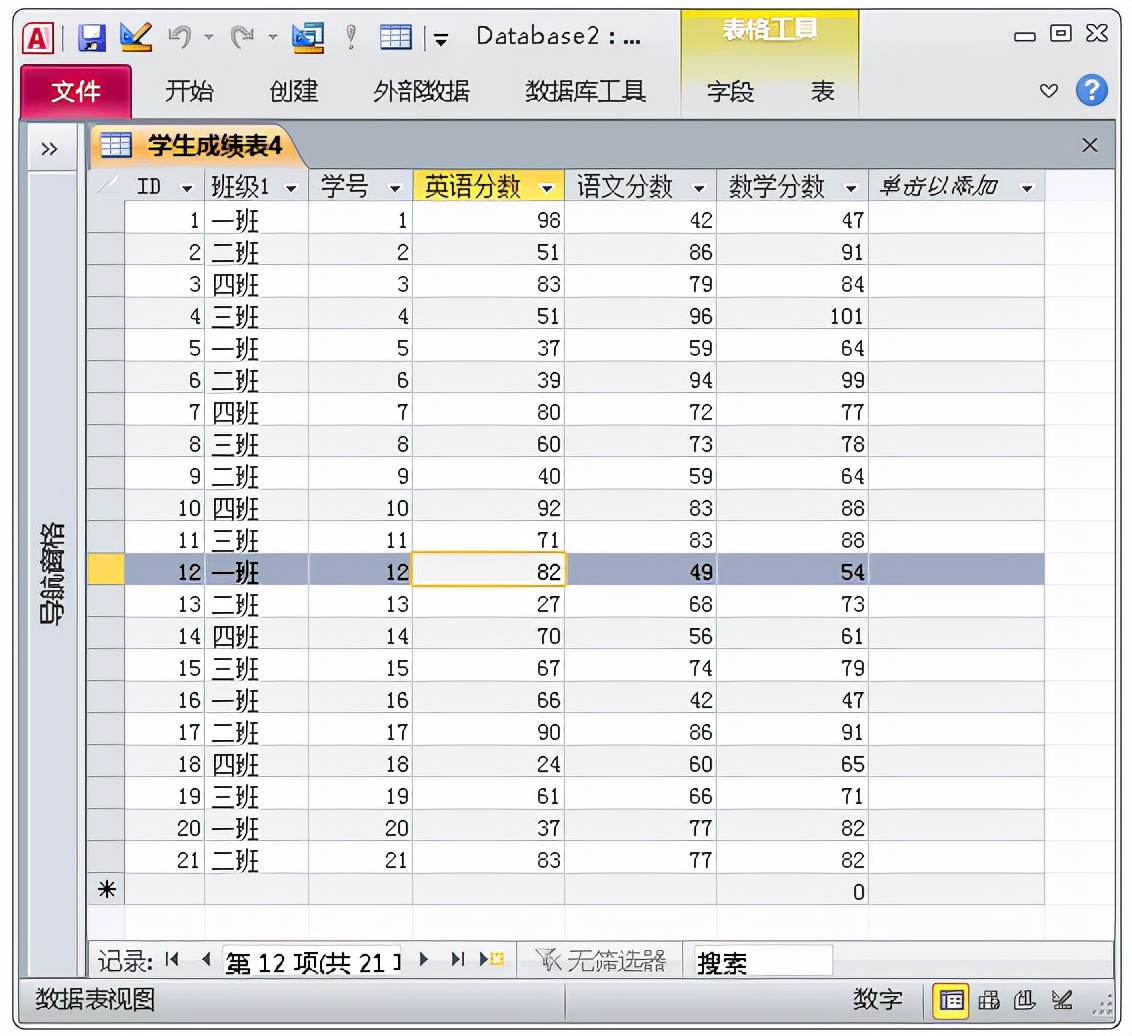Open the Quick Access Toolbar customize dropdown
The height and width of the screenshot is (1036, 1132).
click(439, 37)
